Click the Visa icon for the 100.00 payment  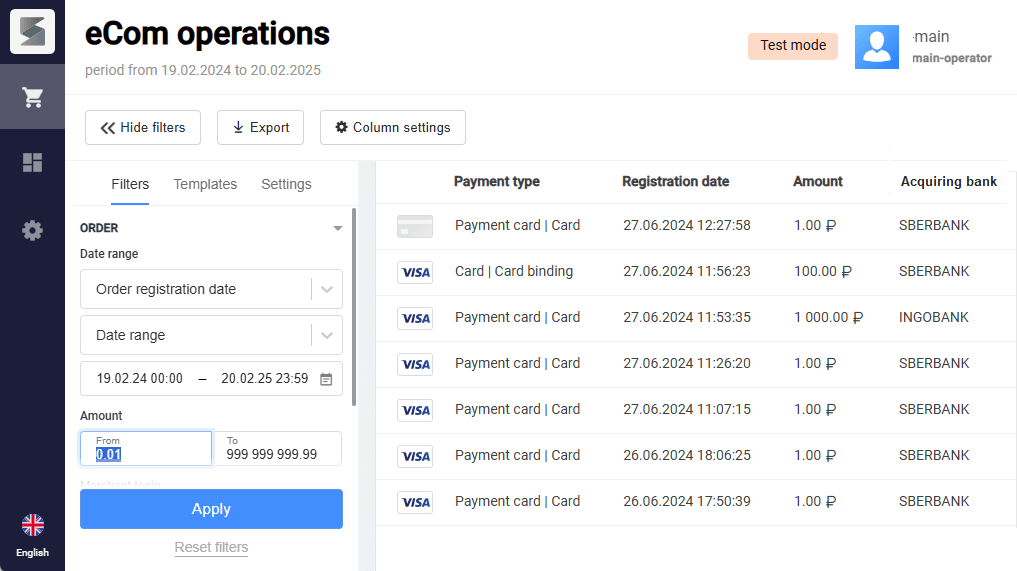click(415, 272)
